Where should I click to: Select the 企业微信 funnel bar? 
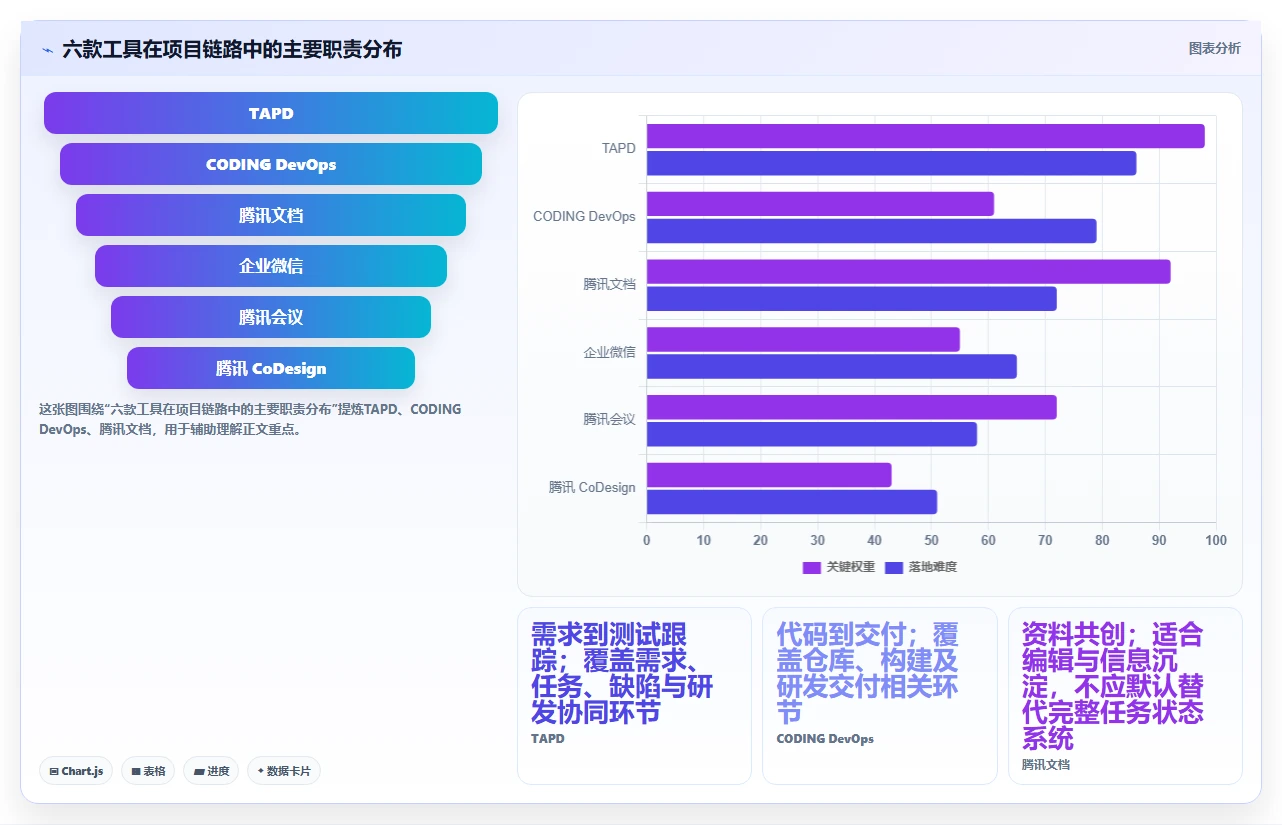(x=271, y=266)
